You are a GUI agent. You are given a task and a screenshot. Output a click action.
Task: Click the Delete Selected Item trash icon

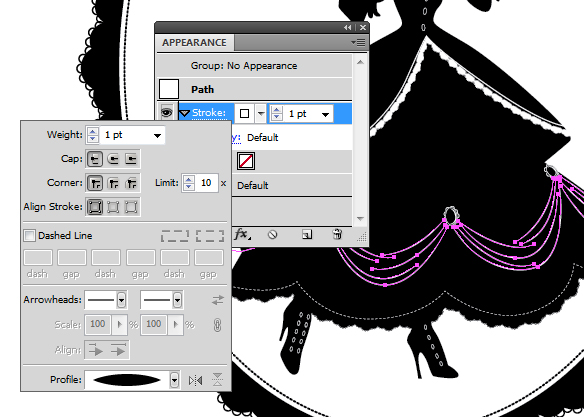pos(337,234)
